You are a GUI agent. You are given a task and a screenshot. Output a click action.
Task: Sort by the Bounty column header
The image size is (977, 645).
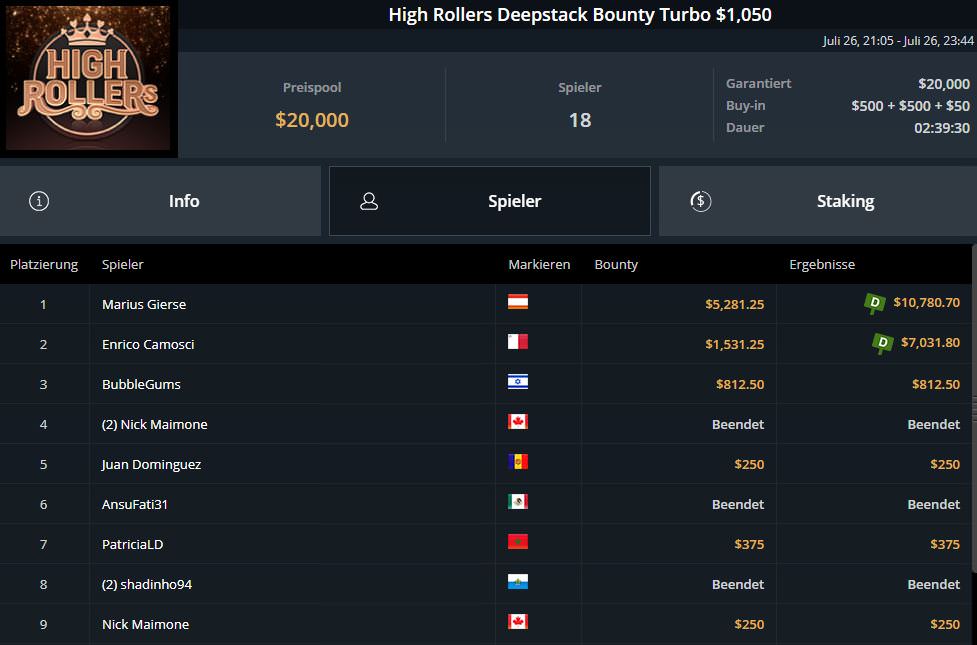[616, 265]
